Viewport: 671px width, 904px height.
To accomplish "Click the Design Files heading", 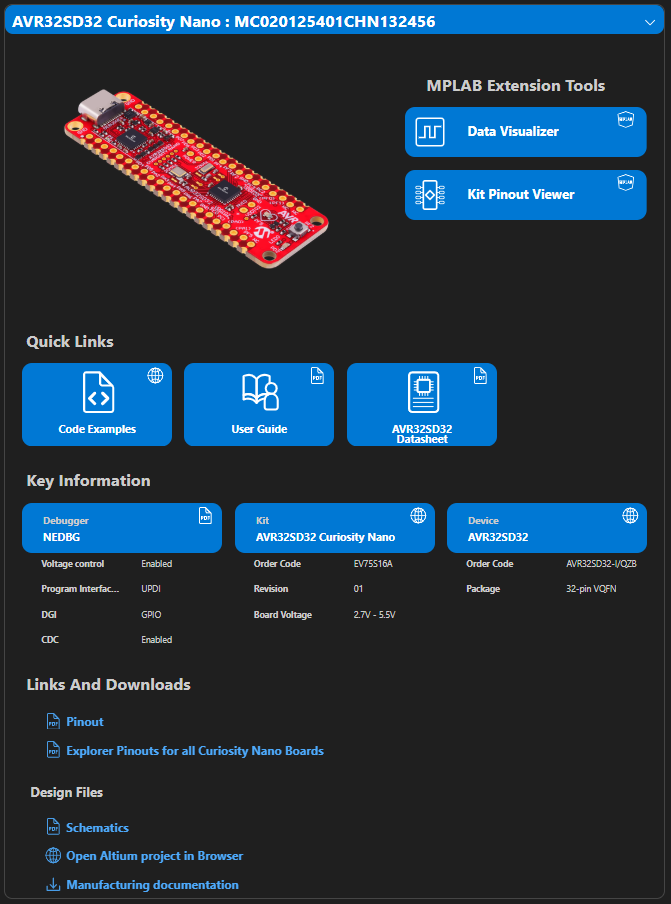I will pyautogui.click(x=67, y=793).
